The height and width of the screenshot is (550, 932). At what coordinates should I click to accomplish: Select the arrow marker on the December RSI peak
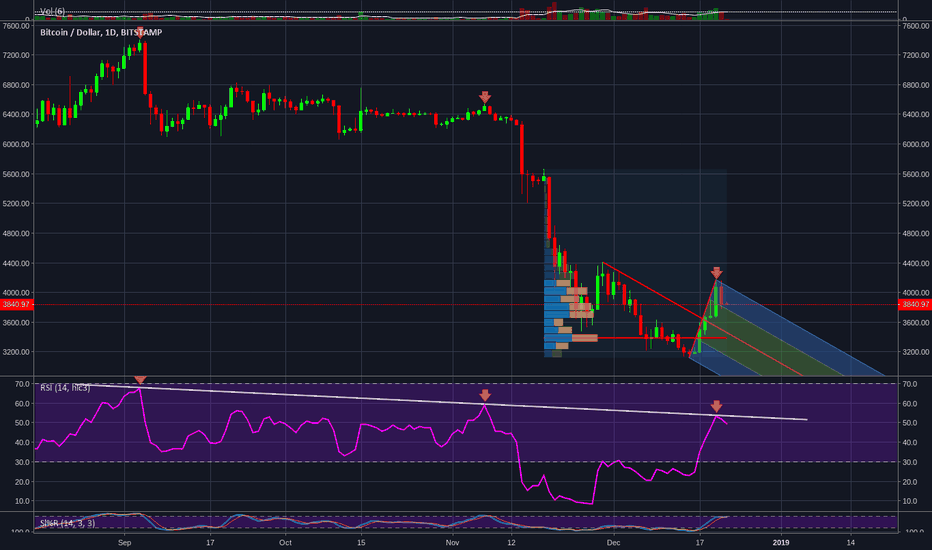(716, 406)
